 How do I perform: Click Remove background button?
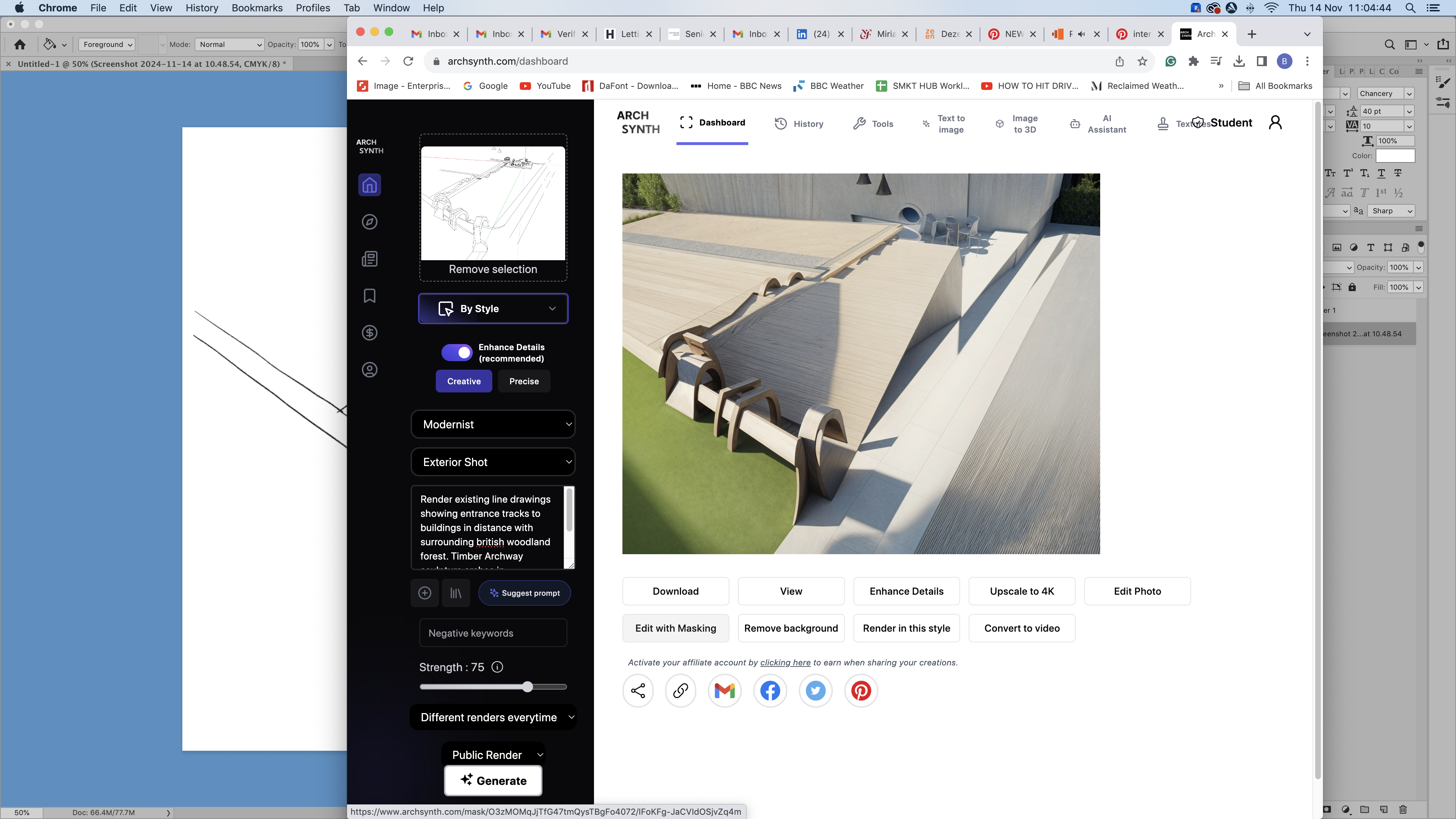point(791,628)
